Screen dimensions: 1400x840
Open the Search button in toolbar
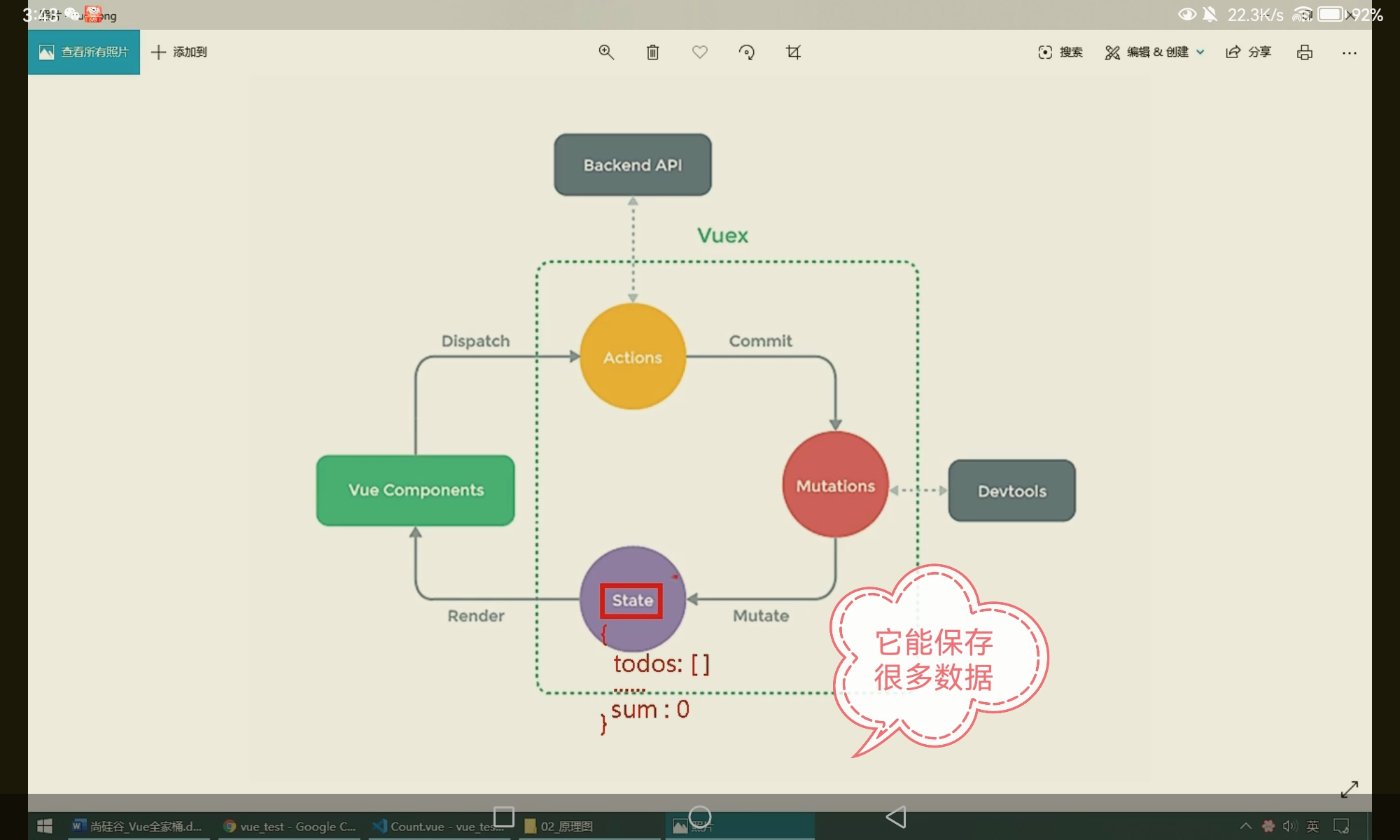point(1060,52)
